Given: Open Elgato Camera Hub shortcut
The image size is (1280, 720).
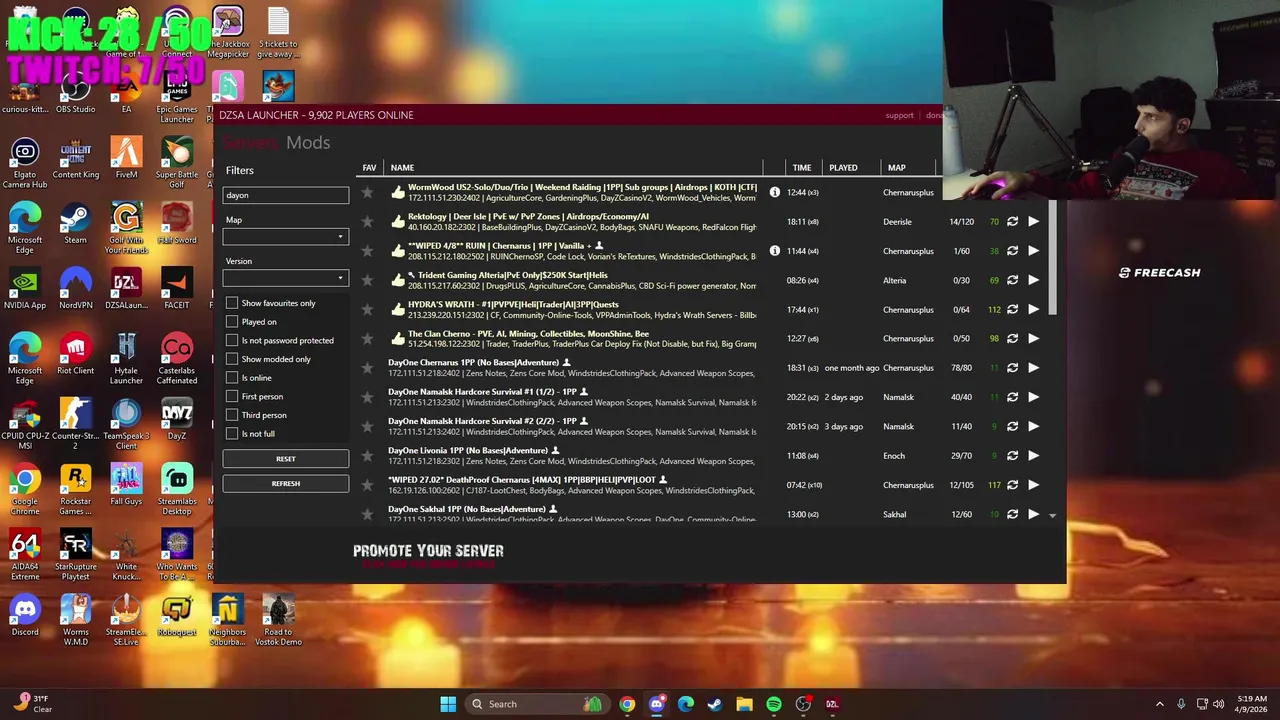Looking at the screenshot, I should [x=25, y=163].
